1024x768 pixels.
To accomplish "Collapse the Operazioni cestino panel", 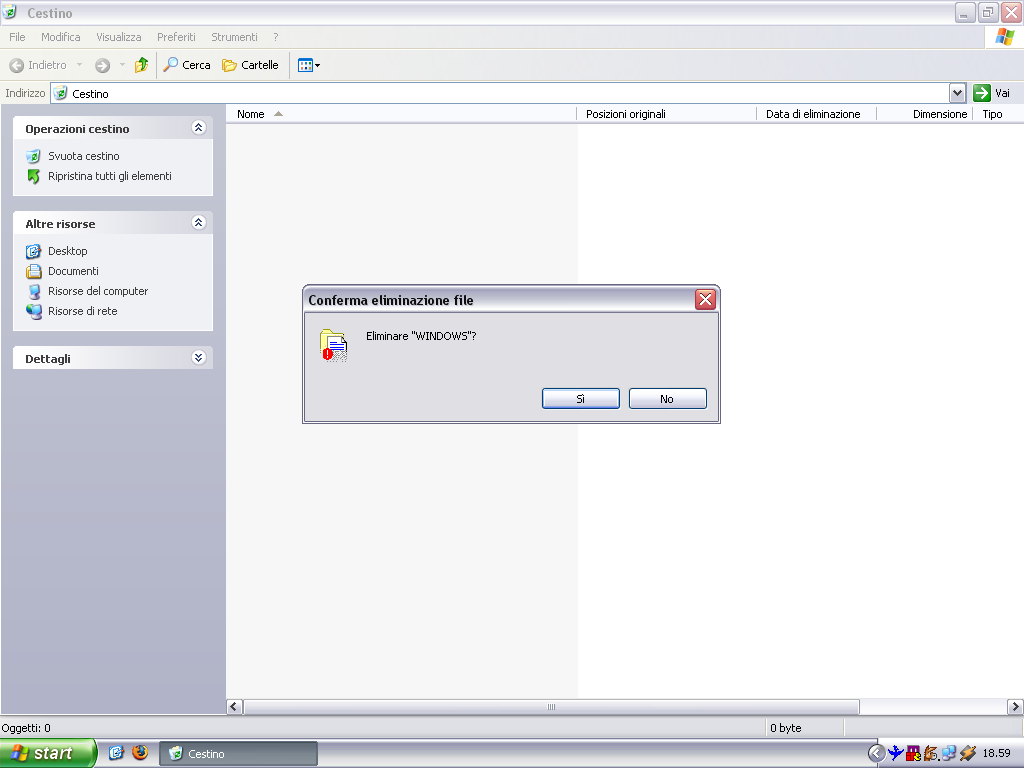I will (199, 128).
